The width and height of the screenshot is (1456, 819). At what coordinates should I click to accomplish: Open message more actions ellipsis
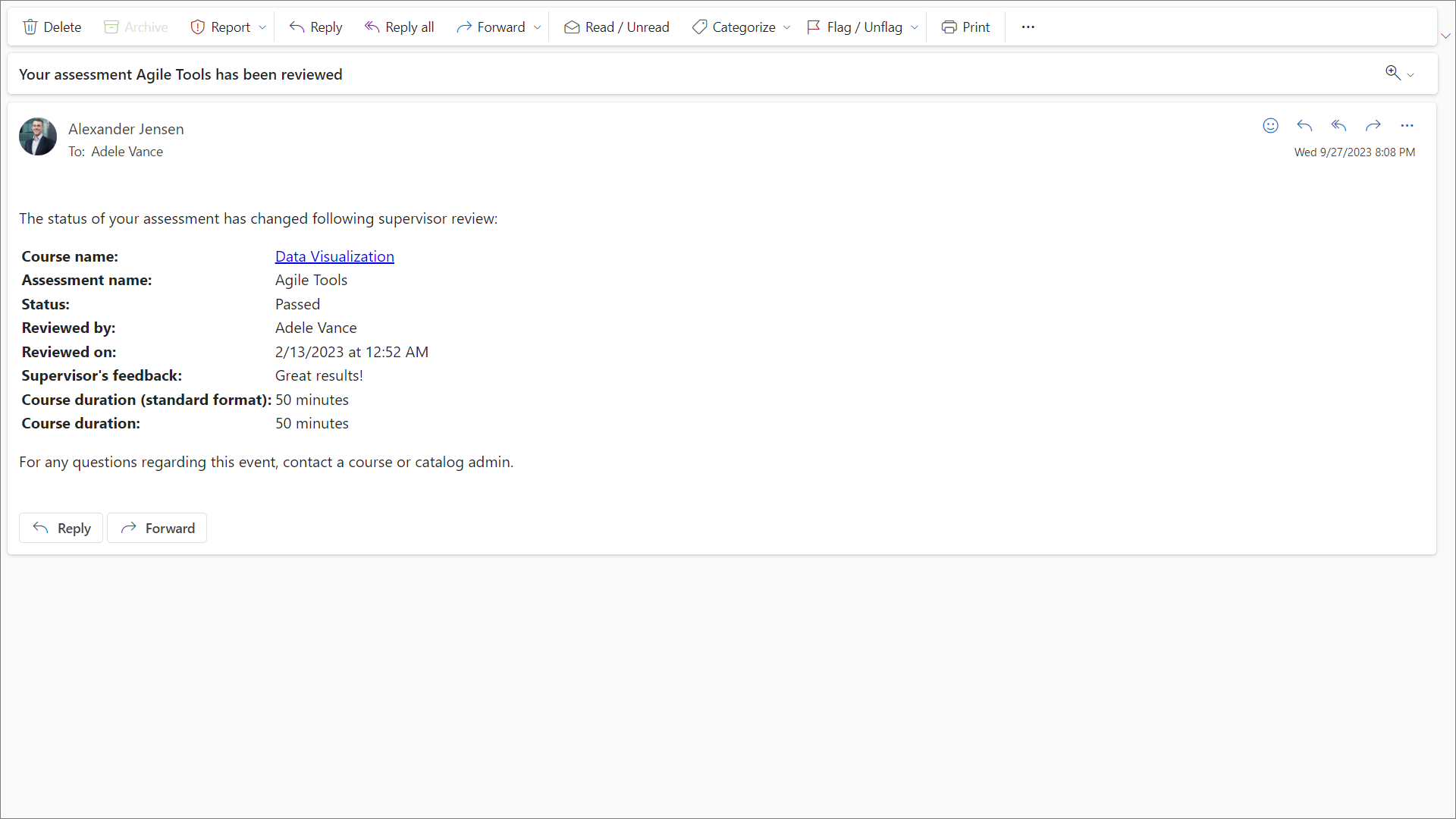click(1407, 126)
